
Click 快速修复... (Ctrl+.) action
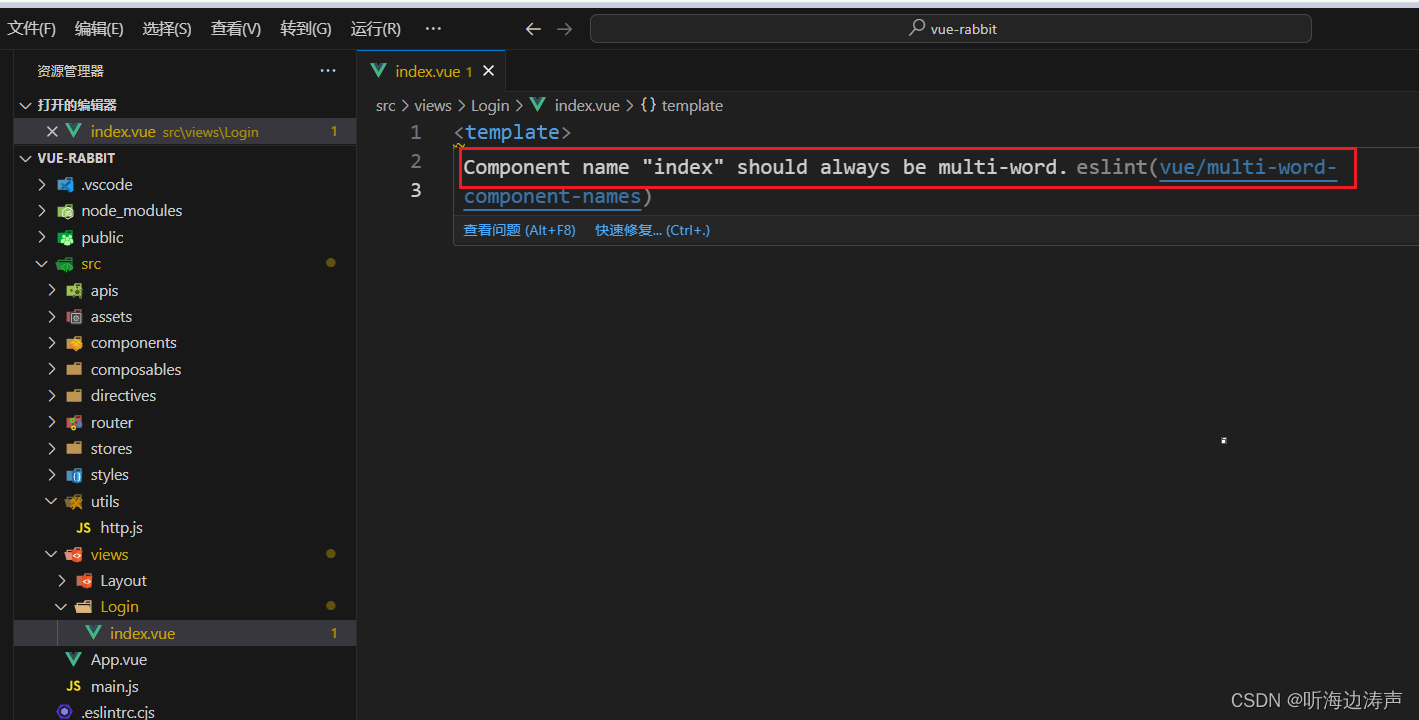(652, 230)
